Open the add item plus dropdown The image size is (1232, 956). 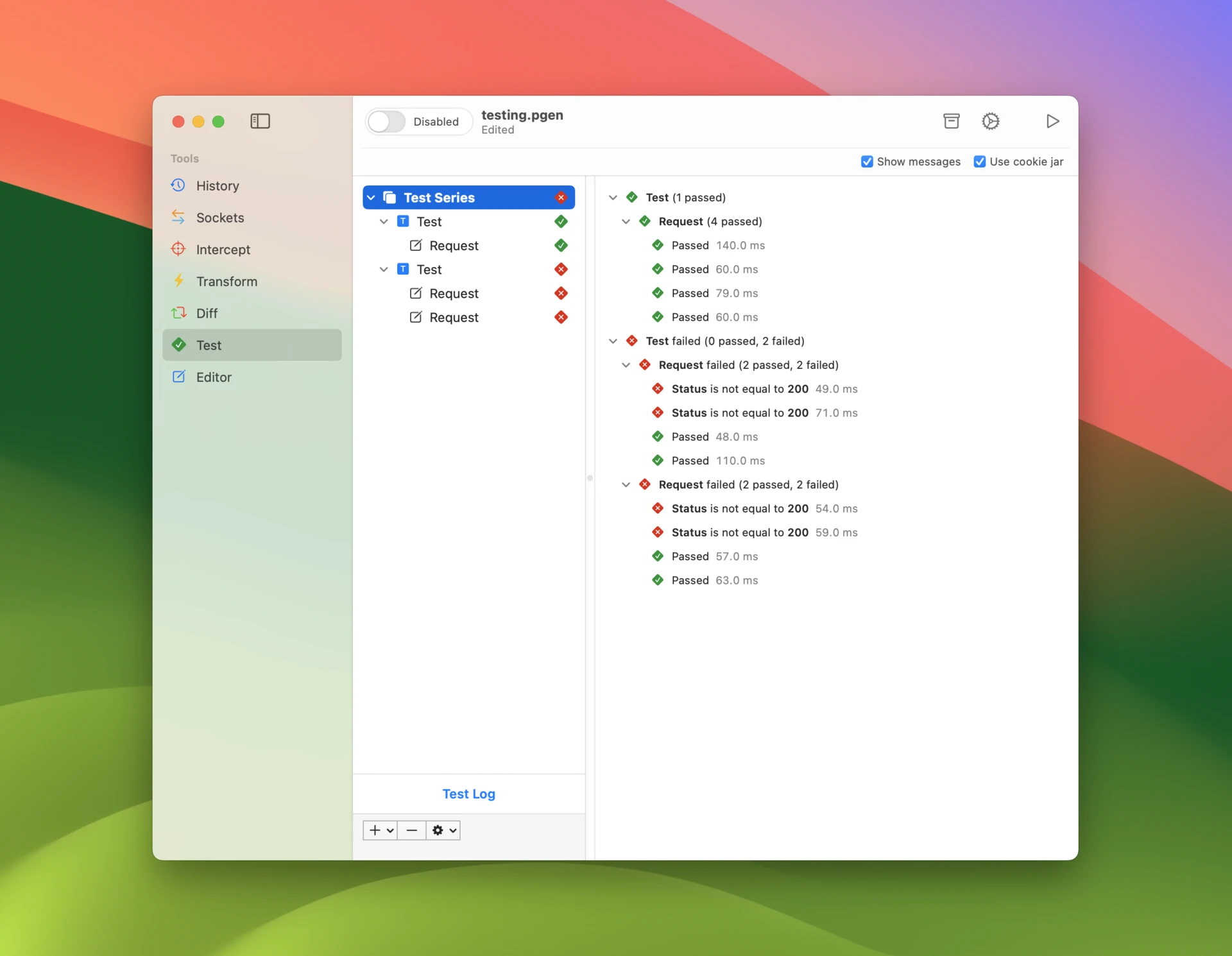381,830
